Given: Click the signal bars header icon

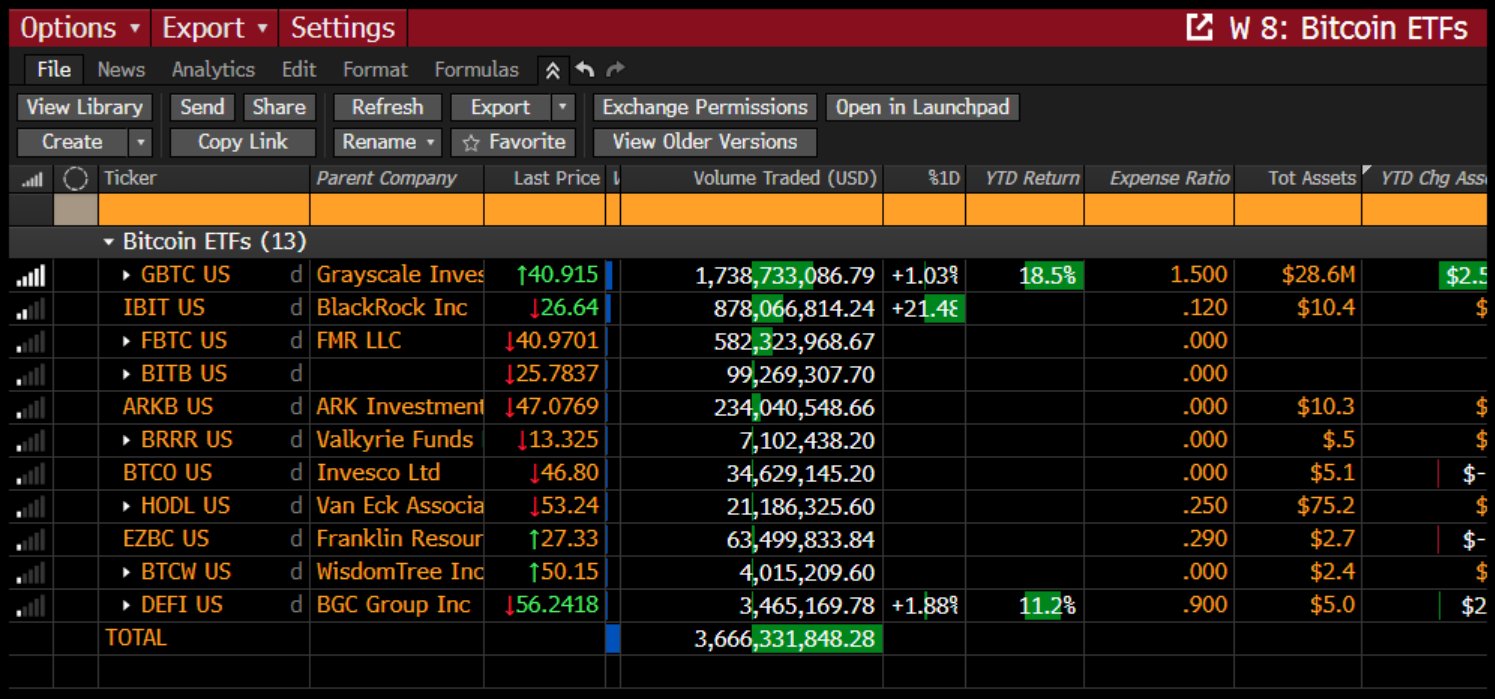Looking at the screenshot, I should pos(32,179).
